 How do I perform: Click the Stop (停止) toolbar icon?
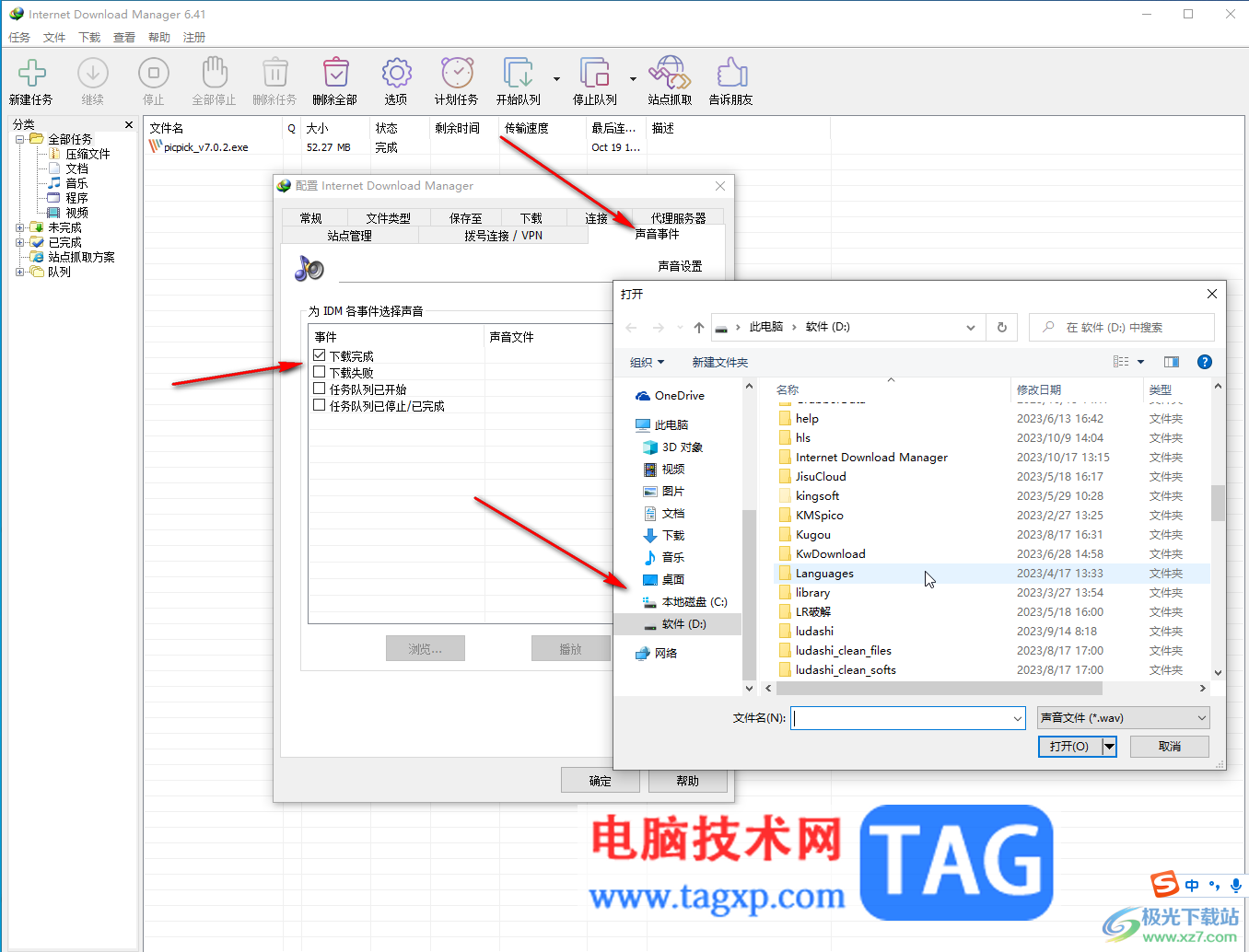pos(153,73)
